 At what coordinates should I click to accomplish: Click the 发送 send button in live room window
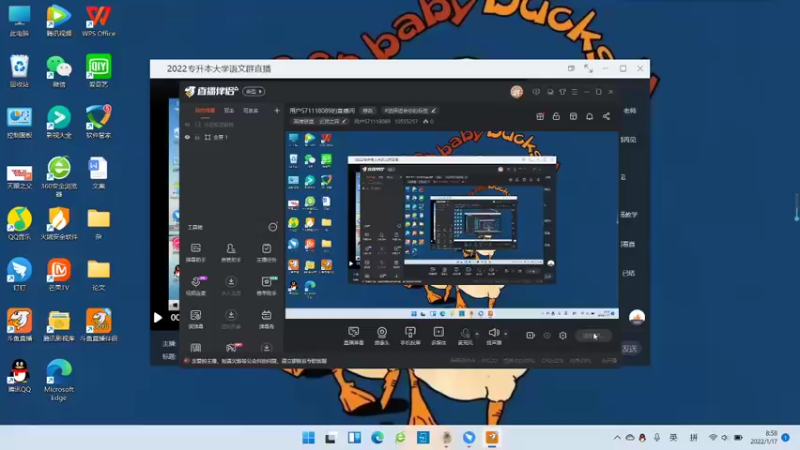coord(630,348)
